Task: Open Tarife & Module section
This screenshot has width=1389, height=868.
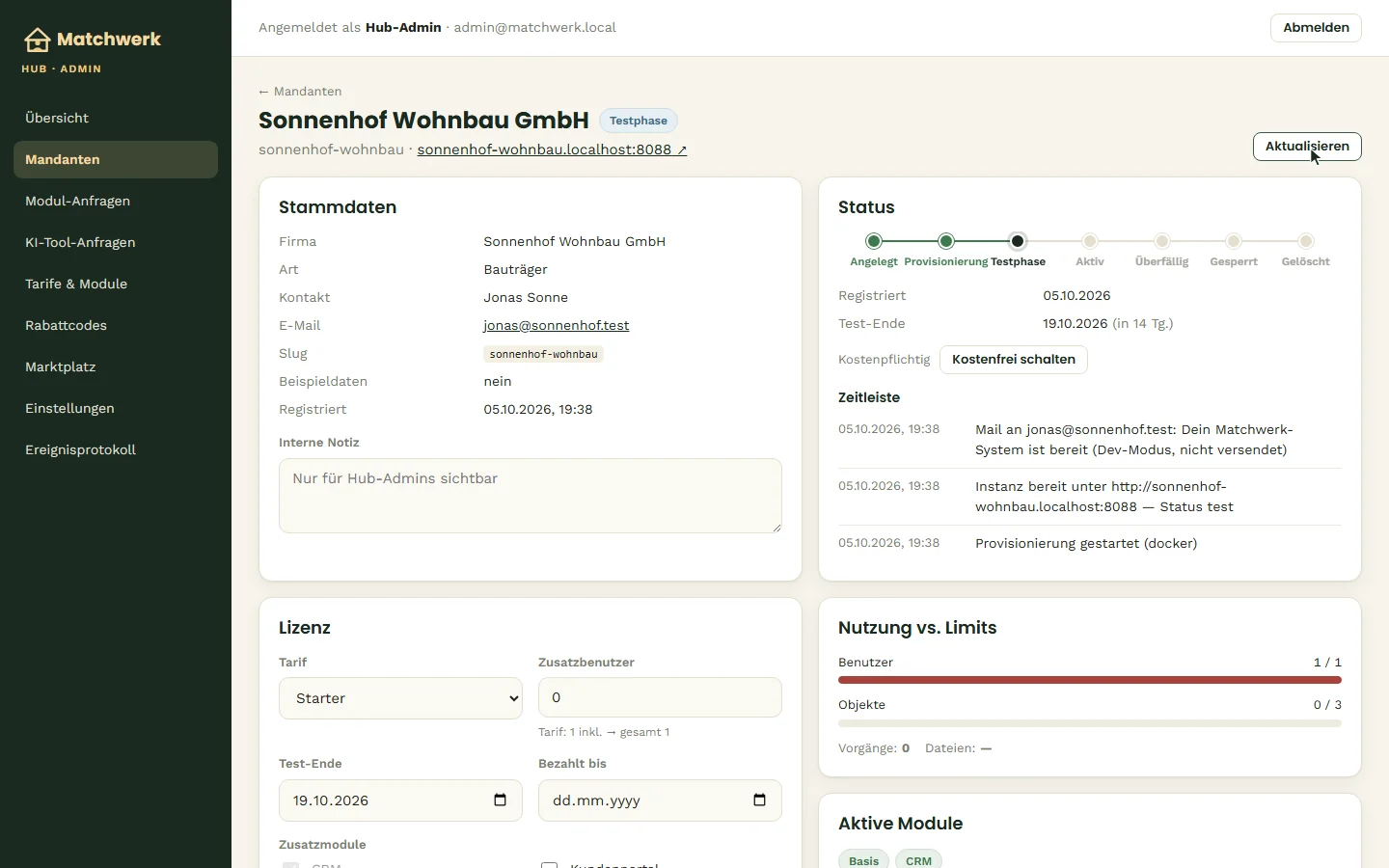Action: [x=116, y=284]
